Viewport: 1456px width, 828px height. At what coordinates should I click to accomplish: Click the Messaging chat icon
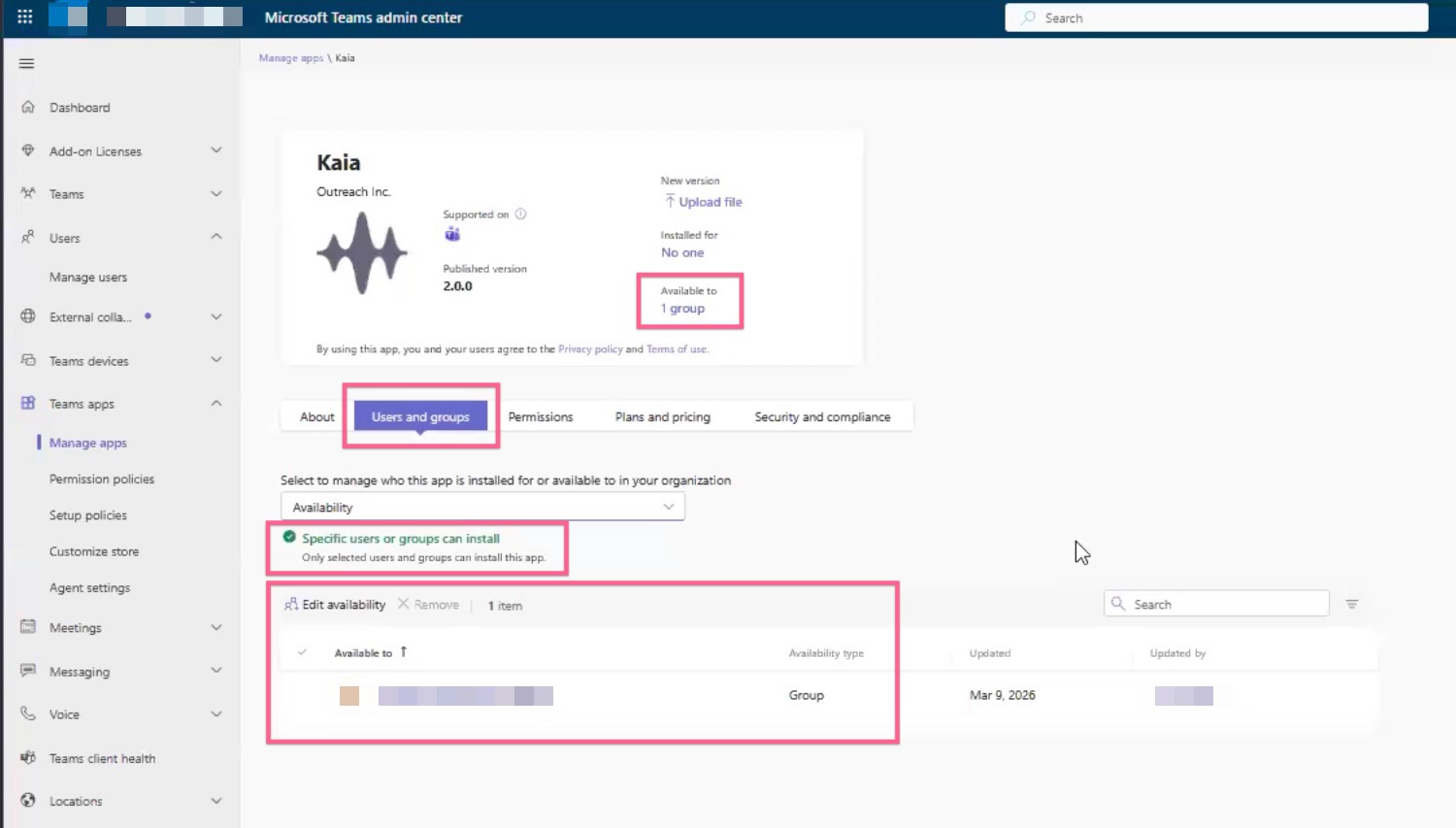tap(28, 671)
